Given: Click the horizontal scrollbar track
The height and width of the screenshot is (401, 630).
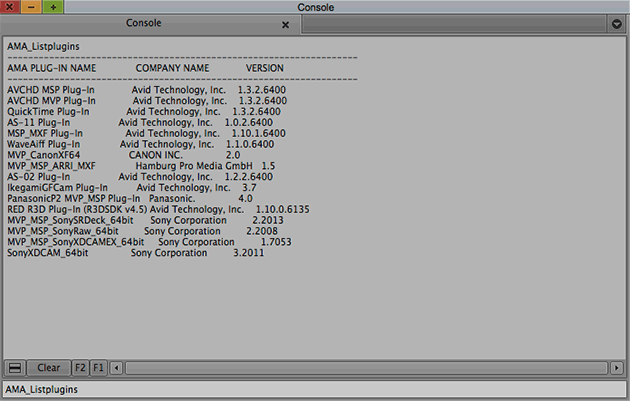Looking at the screenshot, I should 366,368.
